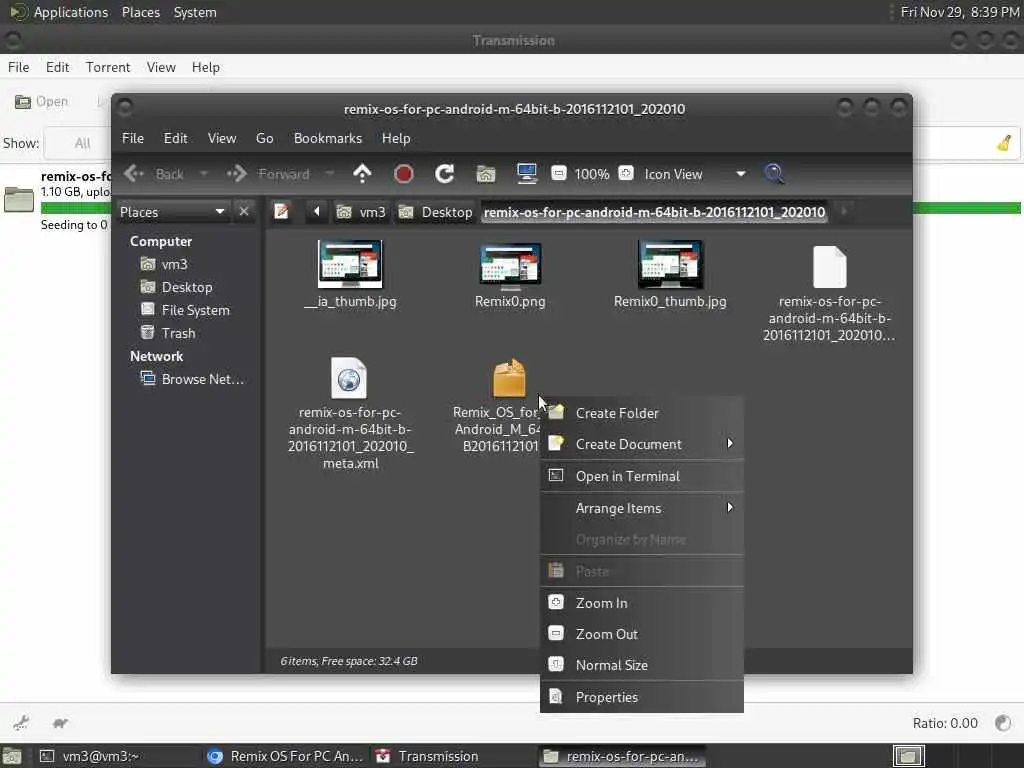Click Transmission filter clear broom icon
Image resolution: width=1024 pixels, height=768 pixels.
pyautogui.click(x=1004, y=143)
